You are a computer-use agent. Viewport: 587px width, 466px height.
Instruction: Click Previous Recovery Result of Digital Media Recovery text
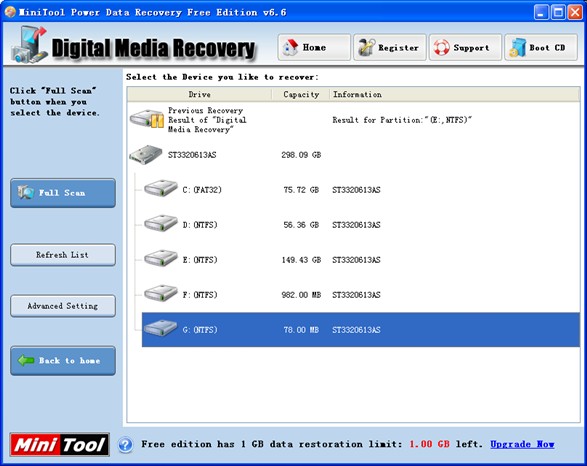pyautogui.click(x=207, y=120)
